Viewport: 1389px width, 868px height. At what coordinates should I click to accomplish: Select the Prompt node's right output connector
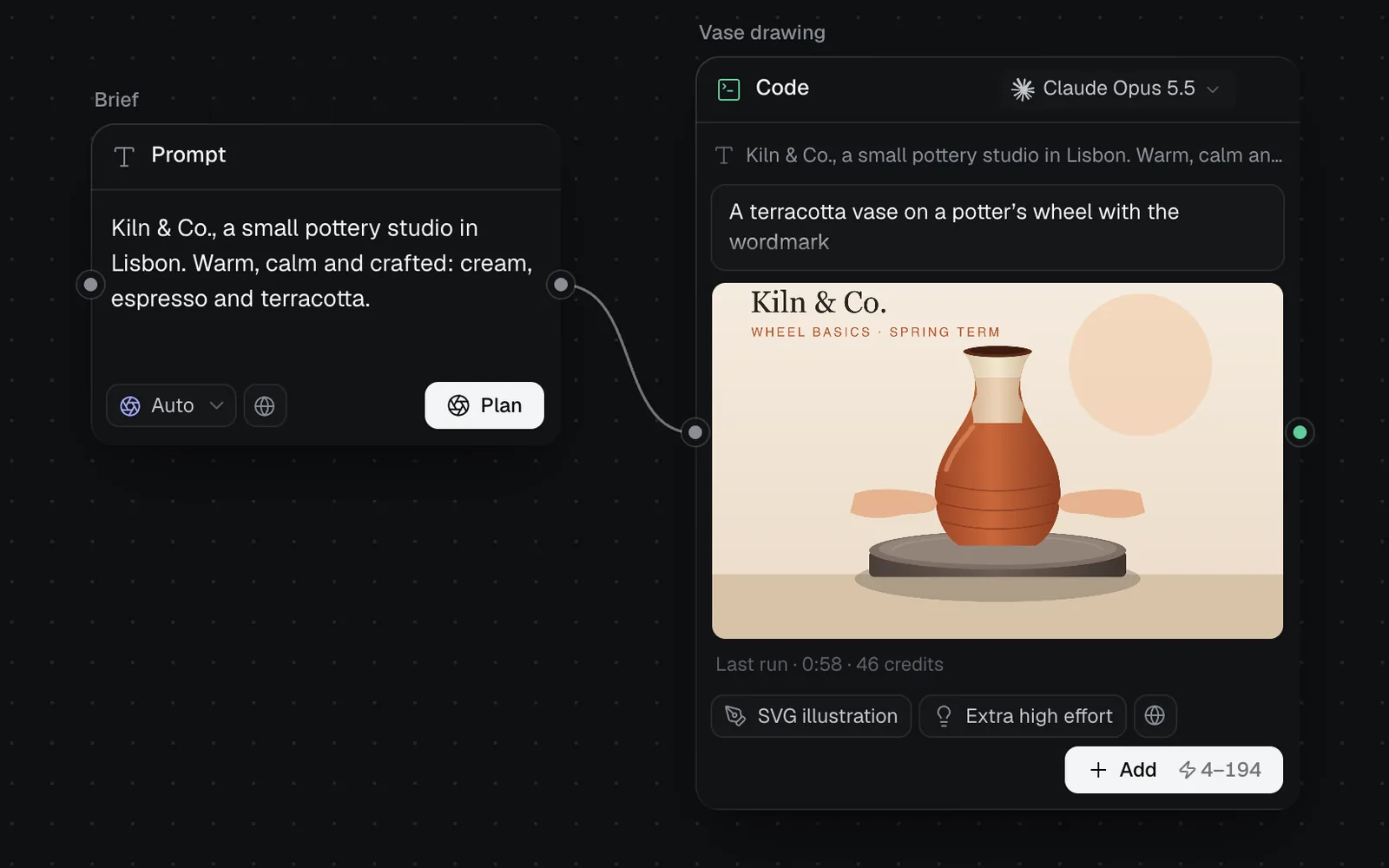pyautogui.click(x=561, y=285)
